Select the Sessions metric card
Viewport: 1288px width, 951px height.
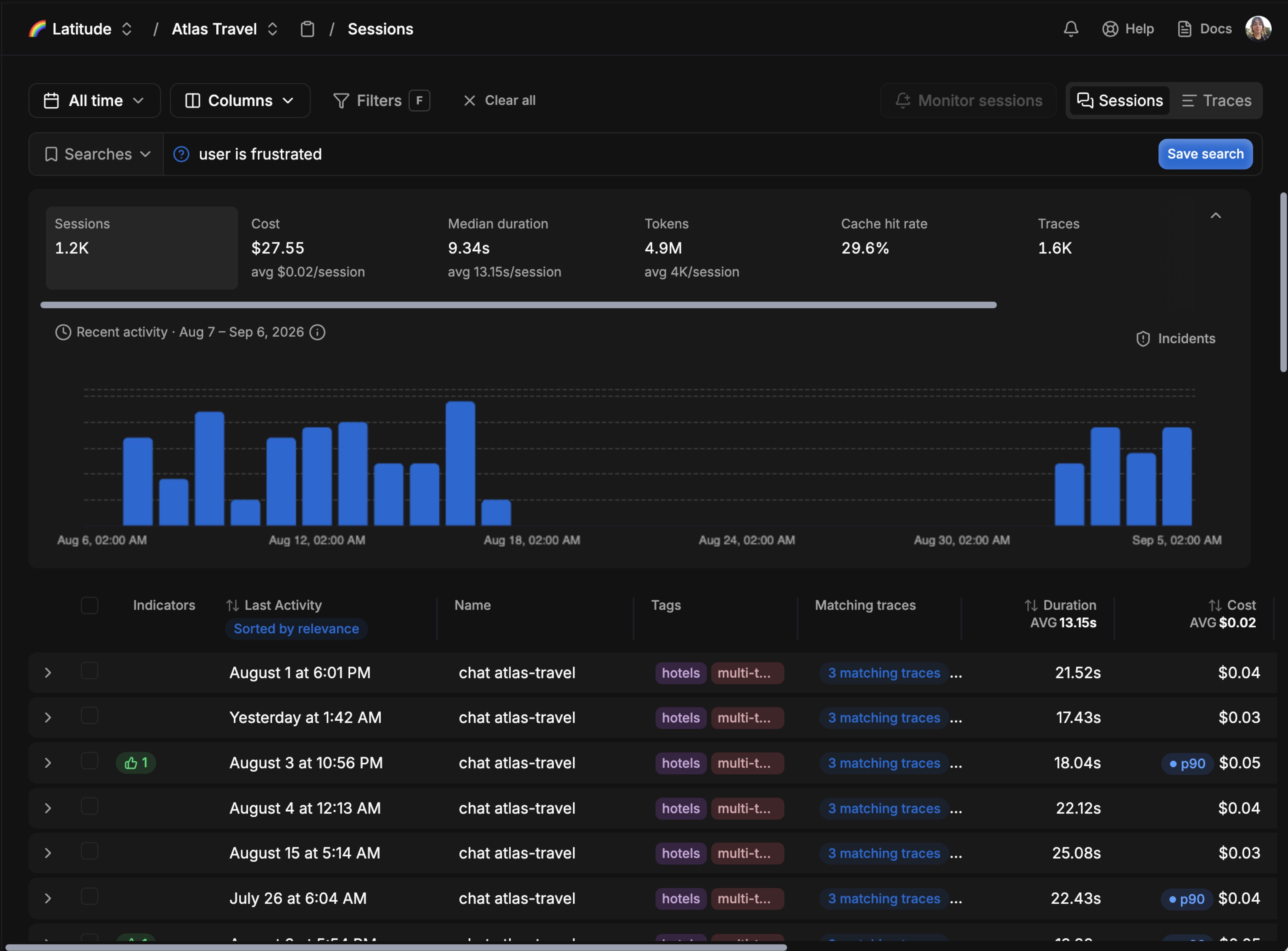coord(142,248)
